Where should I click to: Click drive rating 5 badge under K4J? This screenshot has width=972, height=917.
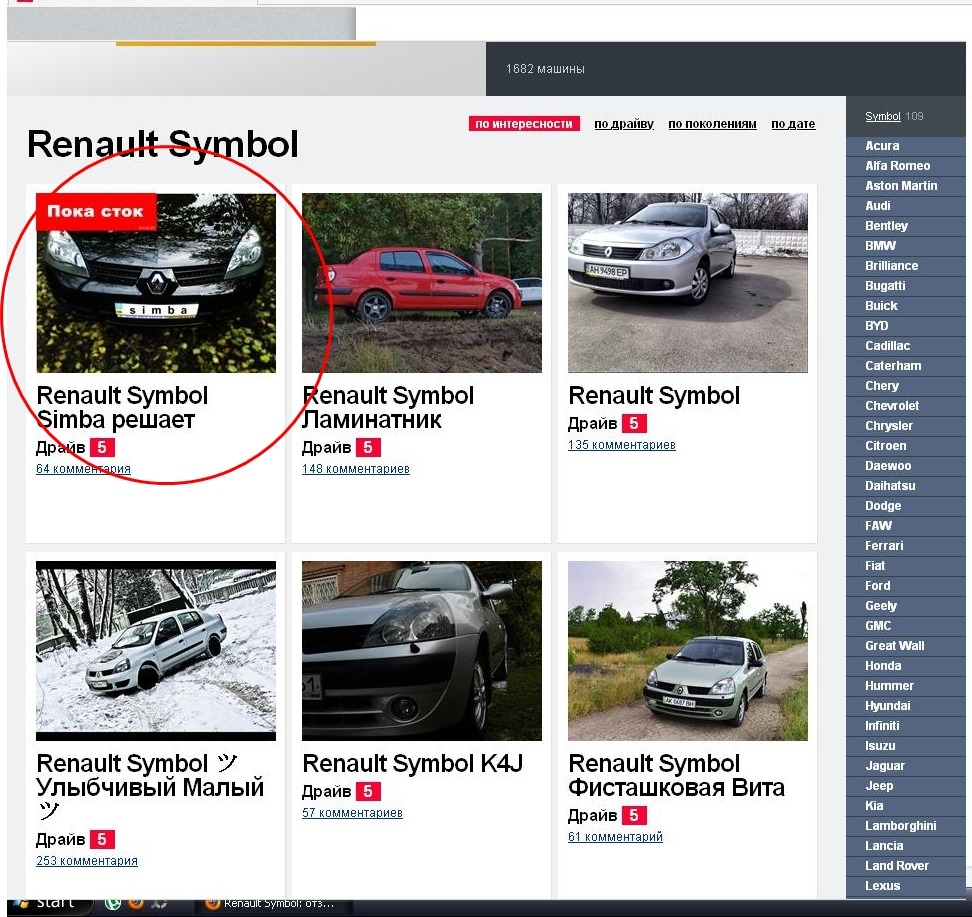tap(368, 791)
